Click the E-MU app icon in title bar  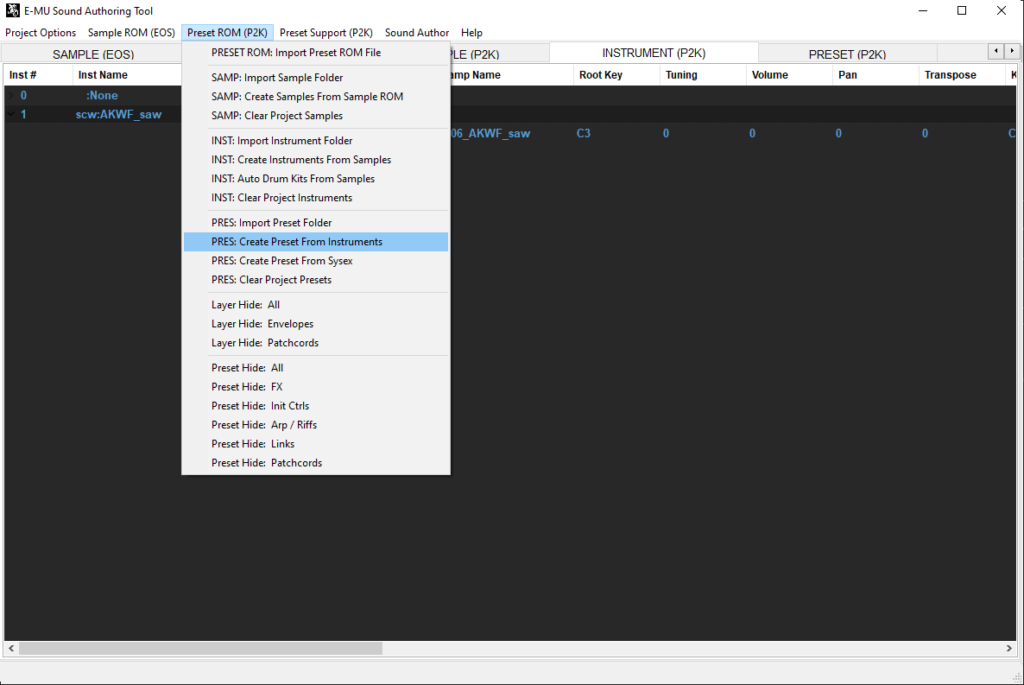click(12, 10)
